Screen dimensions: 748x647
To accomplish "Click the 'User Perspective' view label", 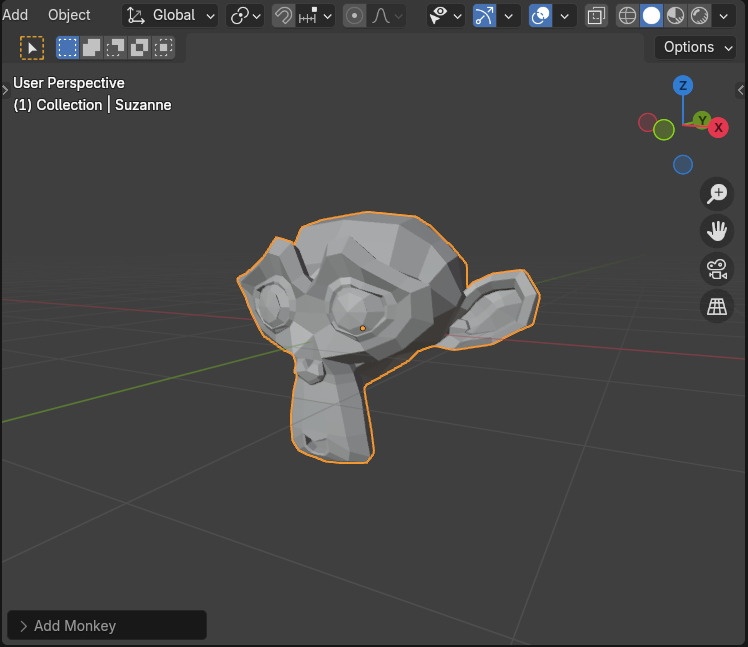I will [x=69, y=83].
